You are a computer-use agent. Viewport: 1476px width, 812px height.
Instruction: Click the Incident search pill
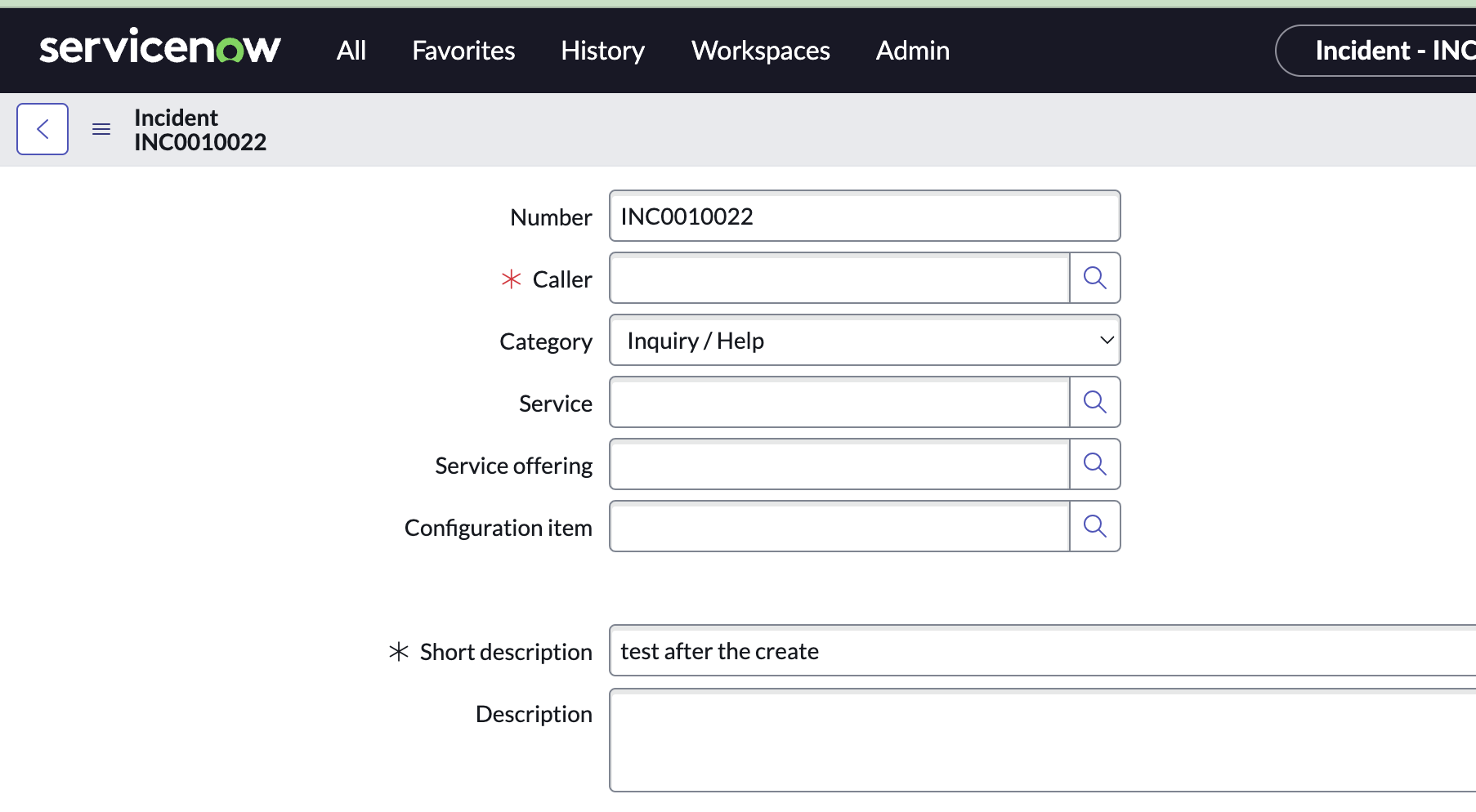coord(1389,50)
